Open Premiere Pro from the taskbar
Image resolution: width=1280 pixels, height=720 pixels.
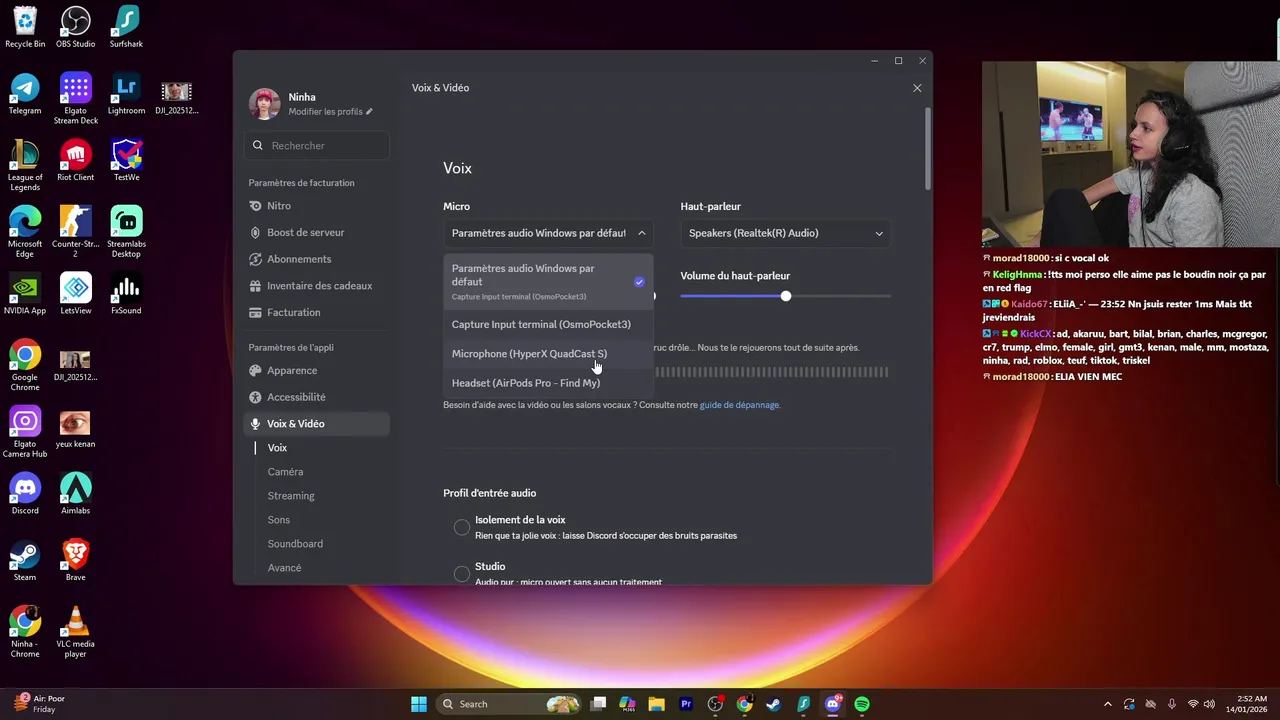coord(686,704)
